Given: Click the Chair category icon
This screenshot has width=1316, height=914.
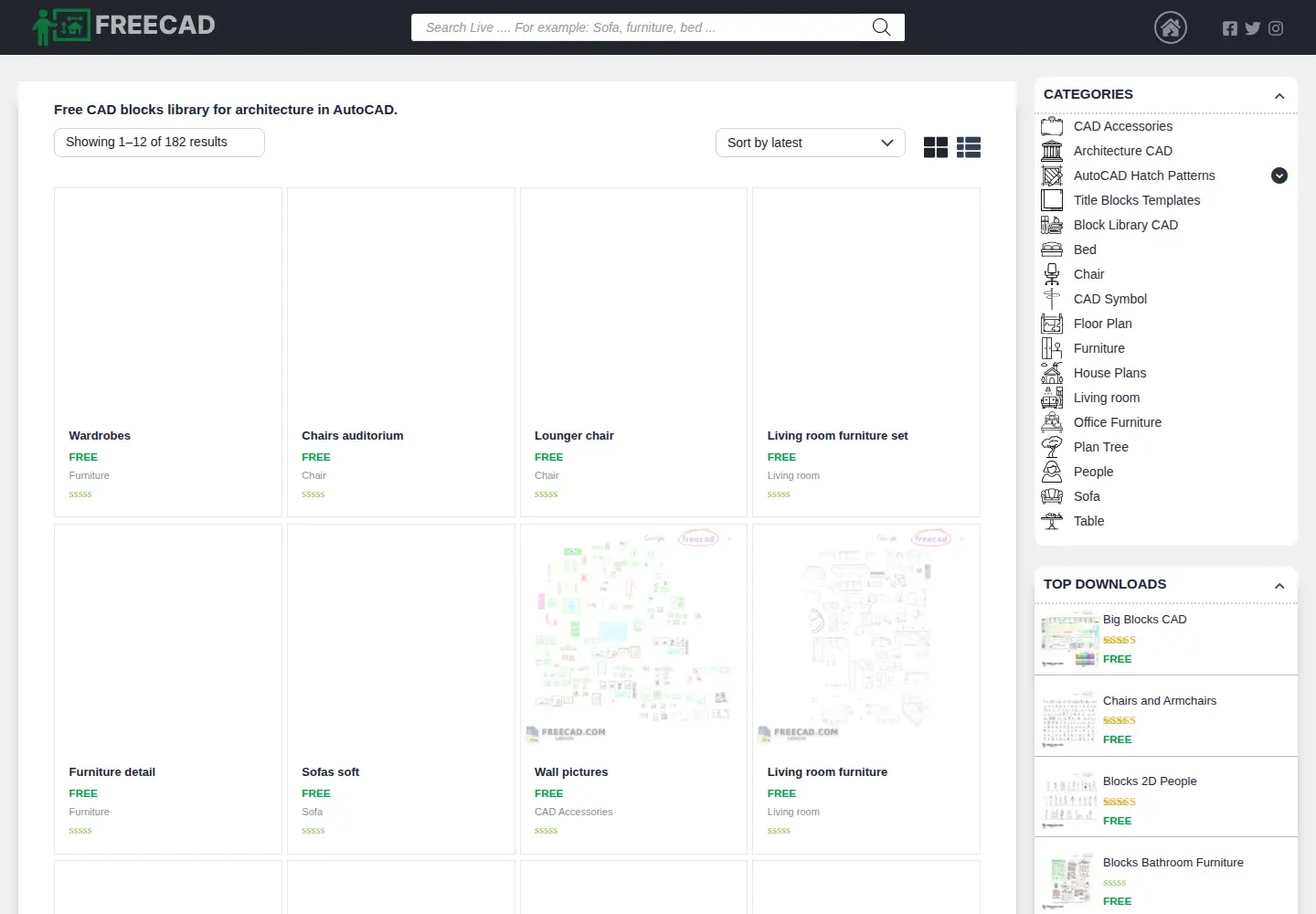Looking at the screenshot, I should 1052,274.
